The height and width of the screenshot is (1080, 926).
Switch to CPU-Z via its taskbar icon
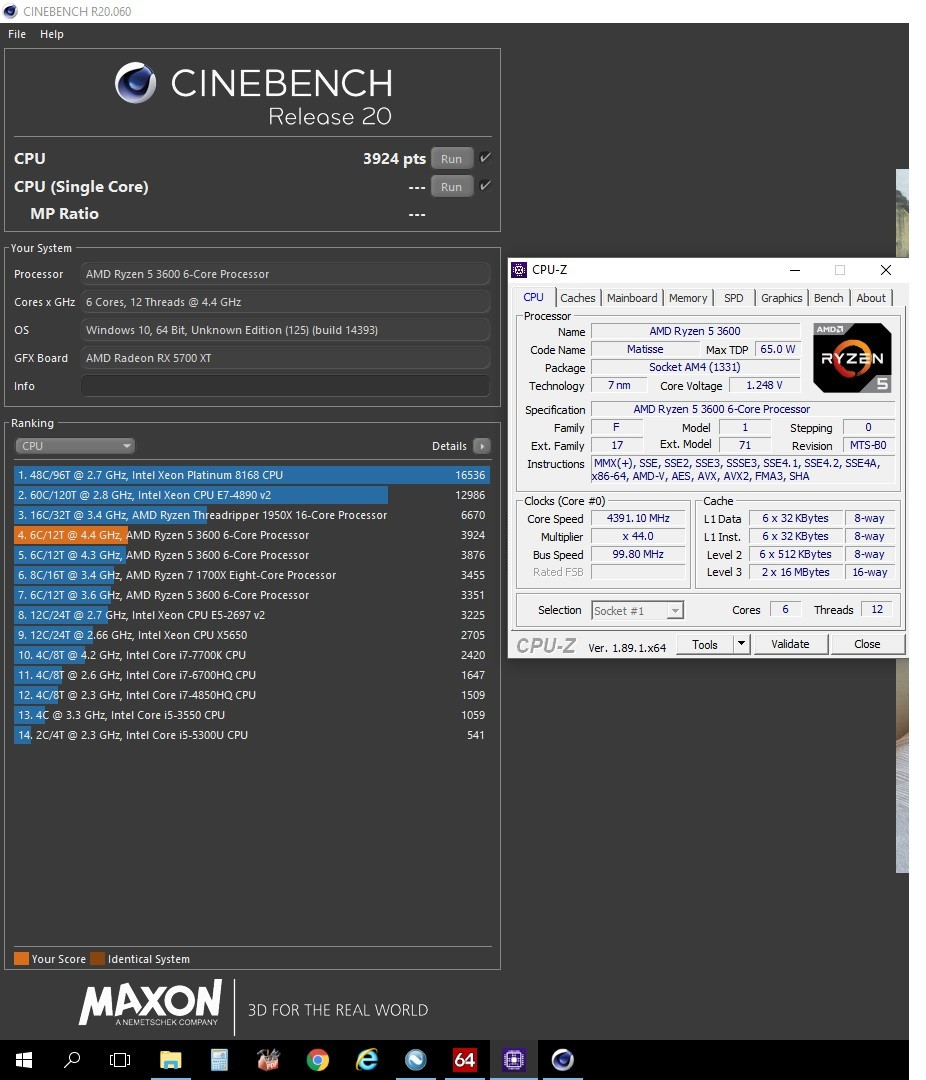[x=514, y=1060]
